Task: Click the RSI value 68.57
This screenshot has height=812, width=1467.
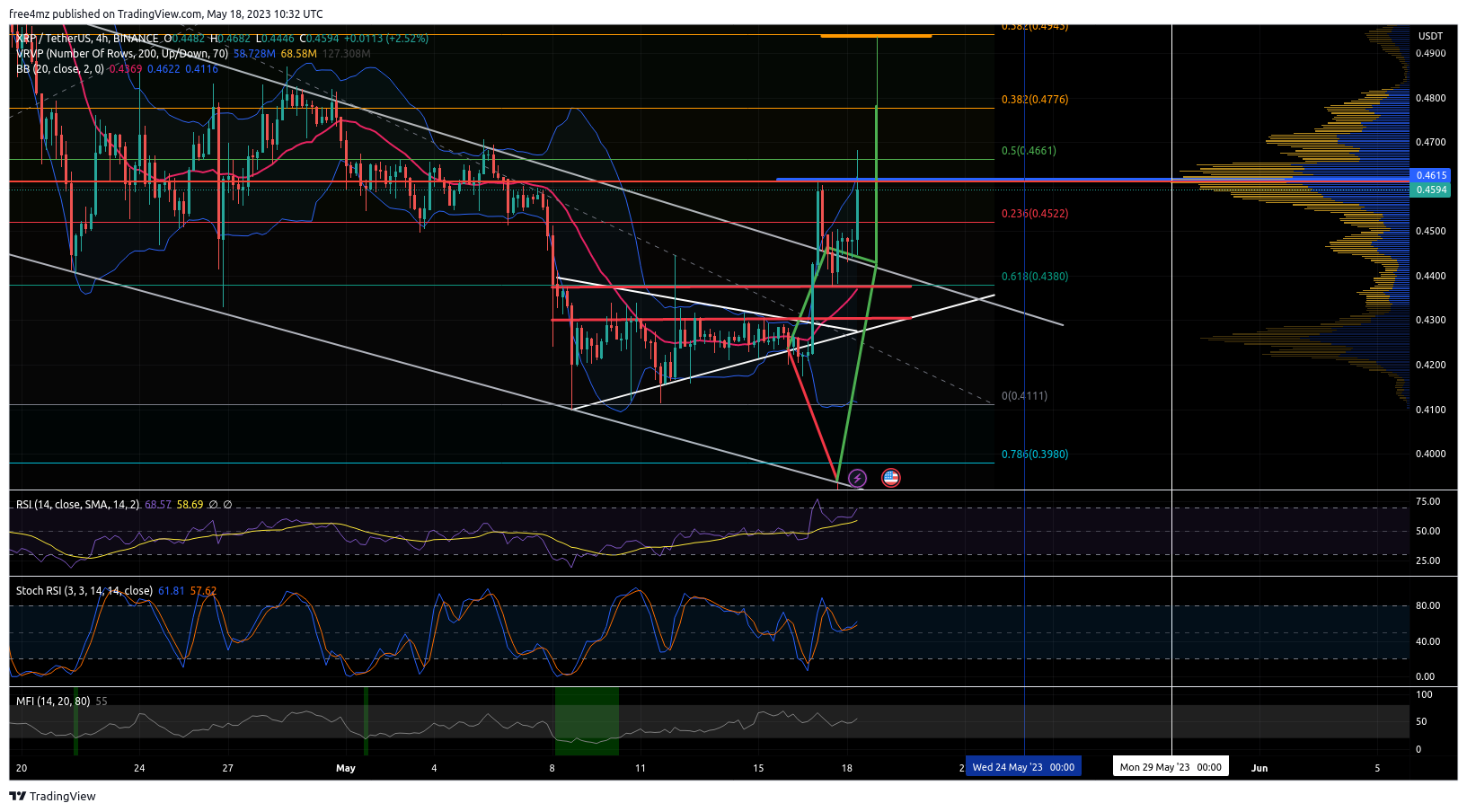Action: point(158,505)
